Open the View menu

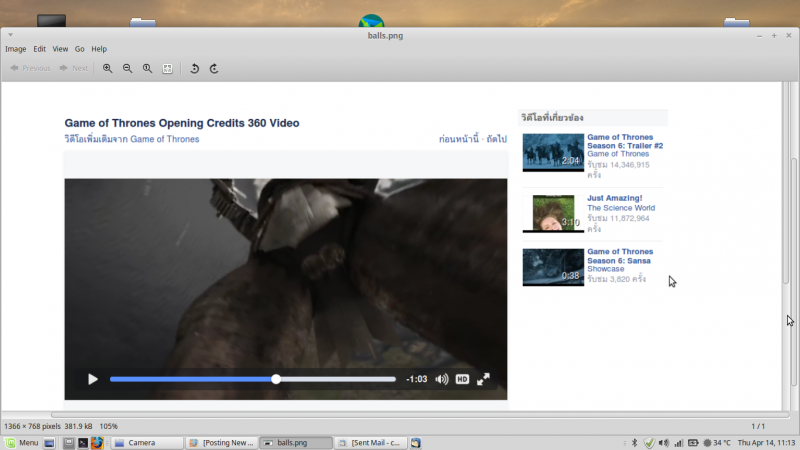pos(60,49)
